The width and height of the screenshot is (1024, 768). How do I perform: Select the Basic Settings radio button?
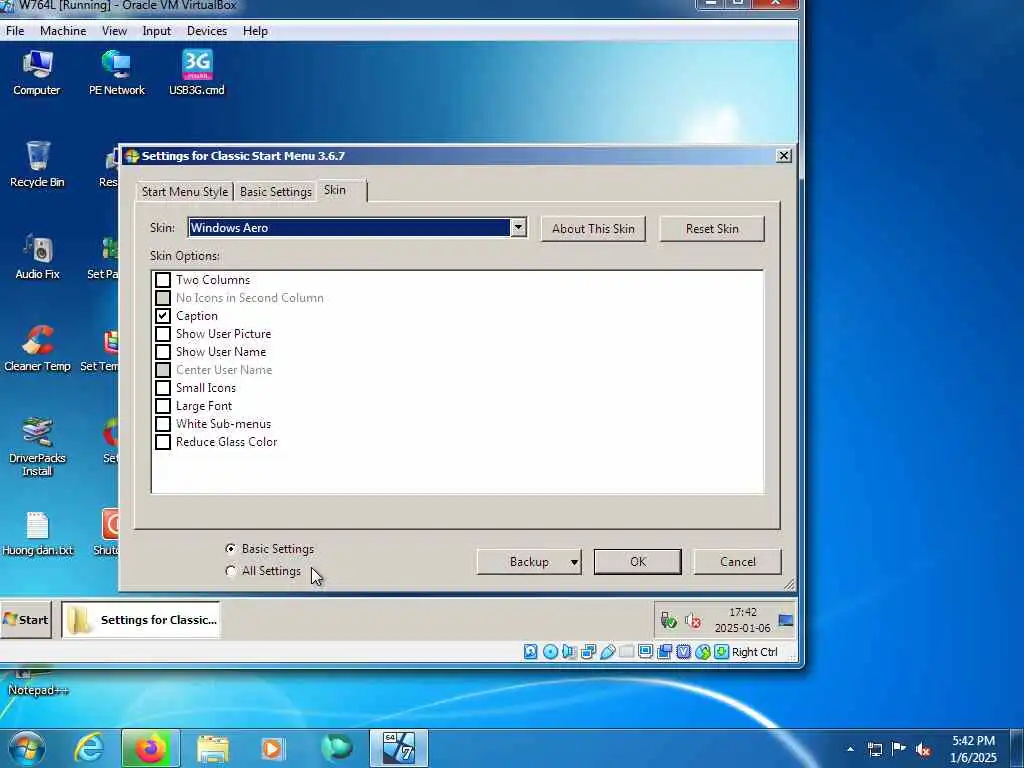click(x=230, y=549)
